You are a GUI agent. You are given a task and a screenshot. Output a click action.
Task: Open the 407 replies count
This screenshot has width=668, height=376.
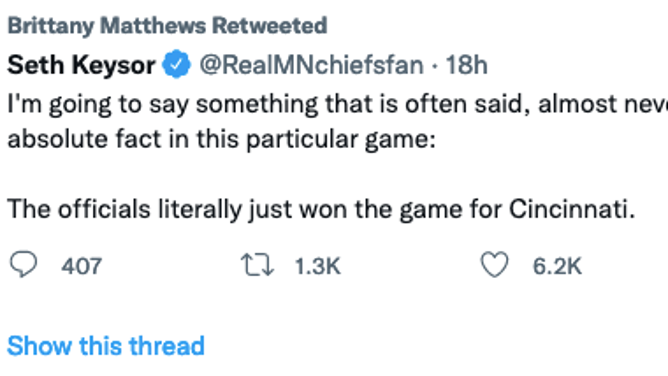click(x=81, y=267)
